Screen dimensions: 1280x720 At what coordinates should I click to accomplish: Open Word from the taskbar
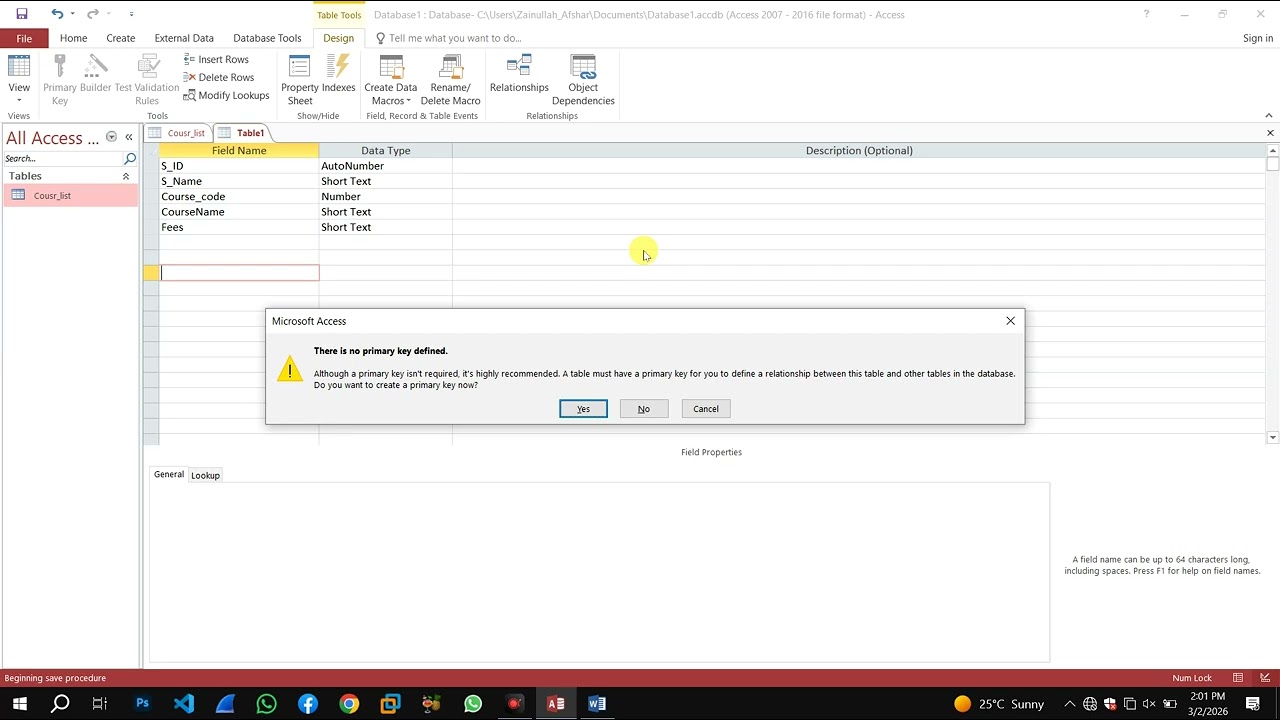(597, 704)
